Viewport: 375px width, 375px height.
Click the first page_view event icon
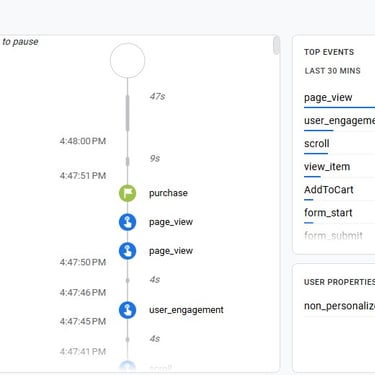coord(127,222)
